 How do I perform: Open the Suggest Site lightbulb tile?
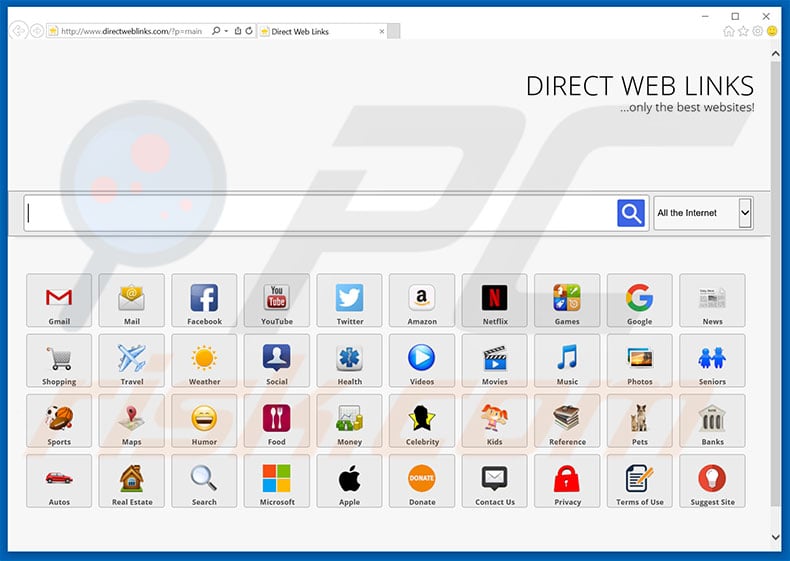[x=712, y=481]
